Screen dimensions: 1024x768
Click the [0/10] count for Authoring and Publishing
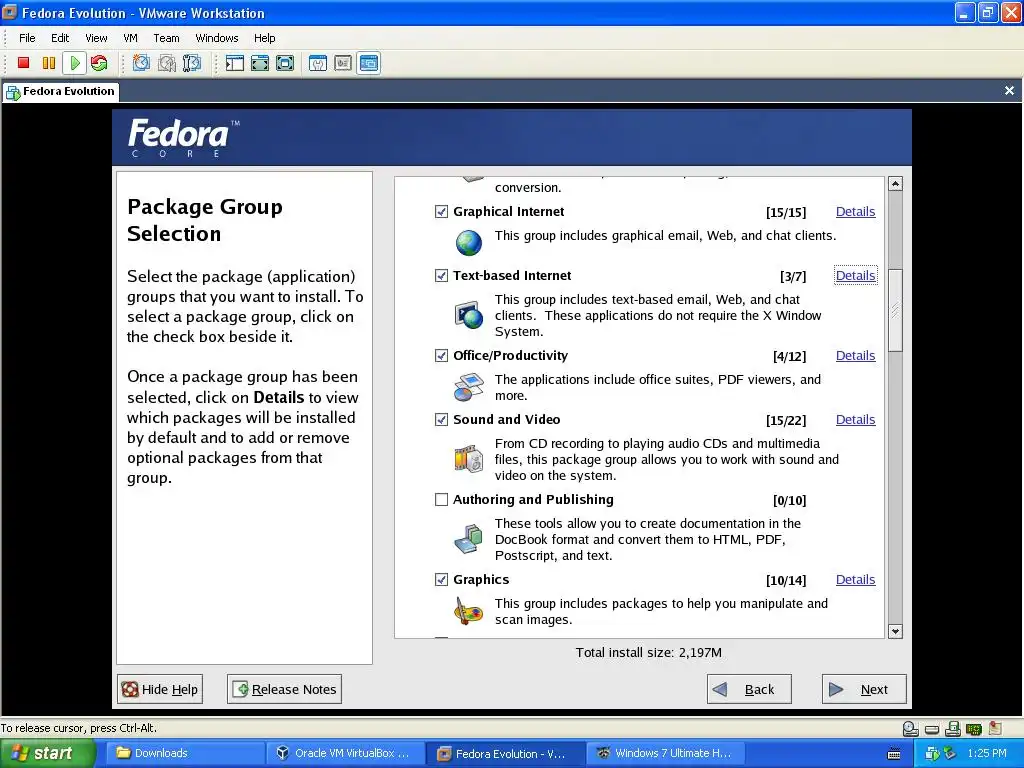click(x=790, y=500)
